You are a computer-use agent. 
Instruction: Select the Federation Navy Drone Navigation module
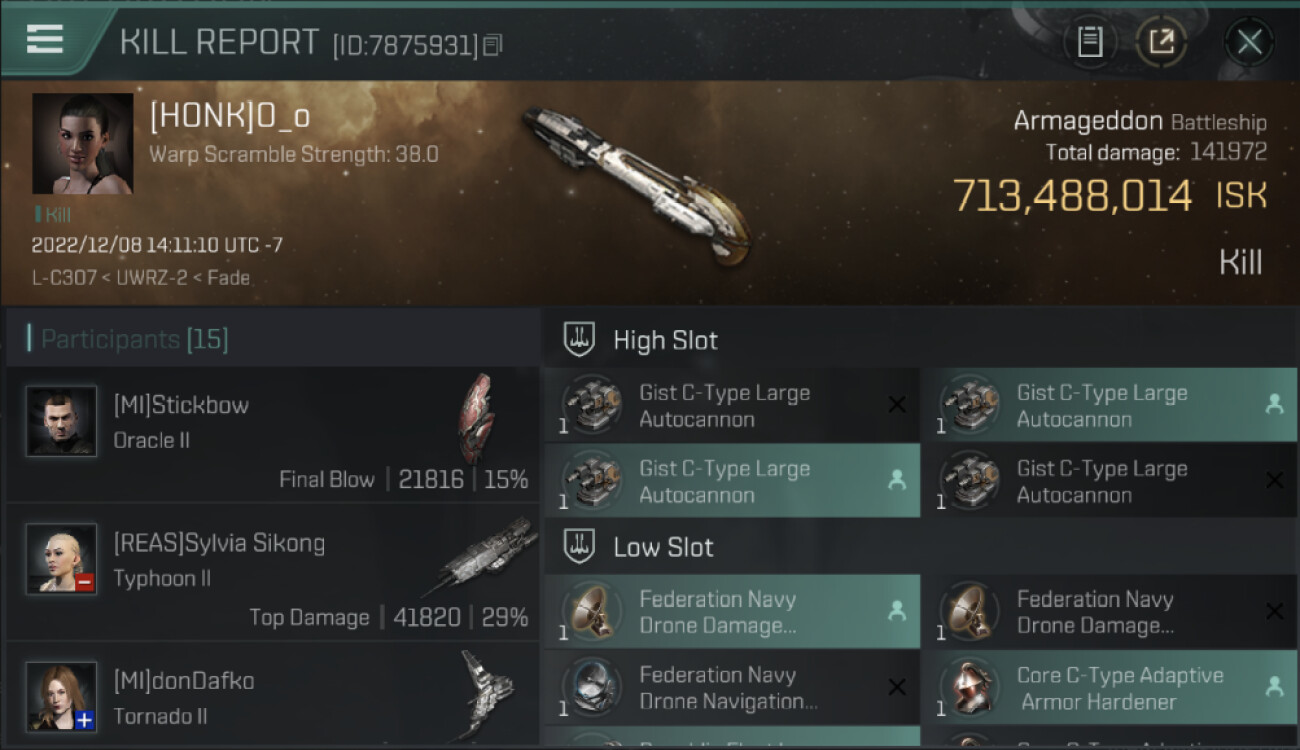click(x=730, y=688)
